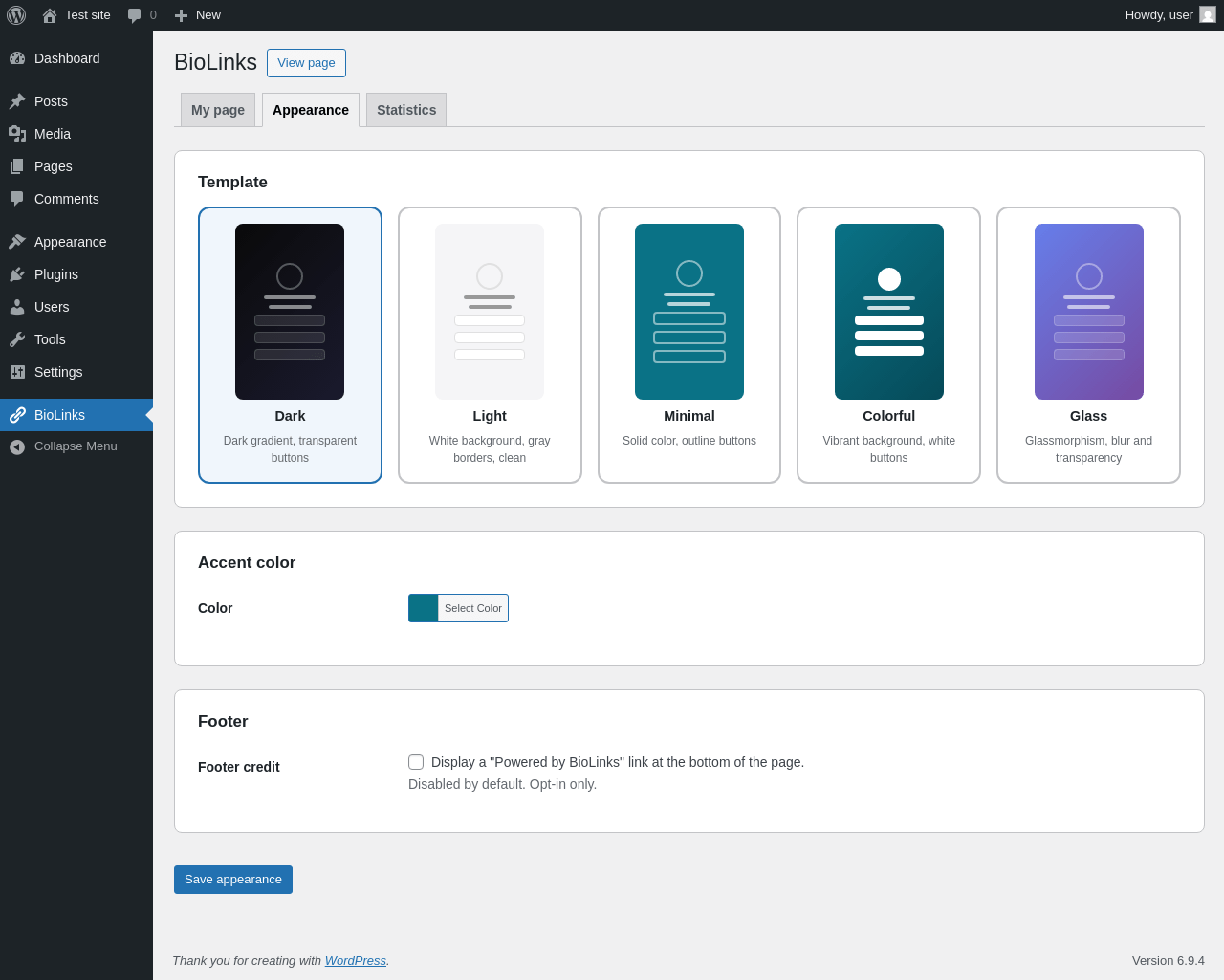Click the Test site home icon

pyautogui.click(x=50, y=15)
